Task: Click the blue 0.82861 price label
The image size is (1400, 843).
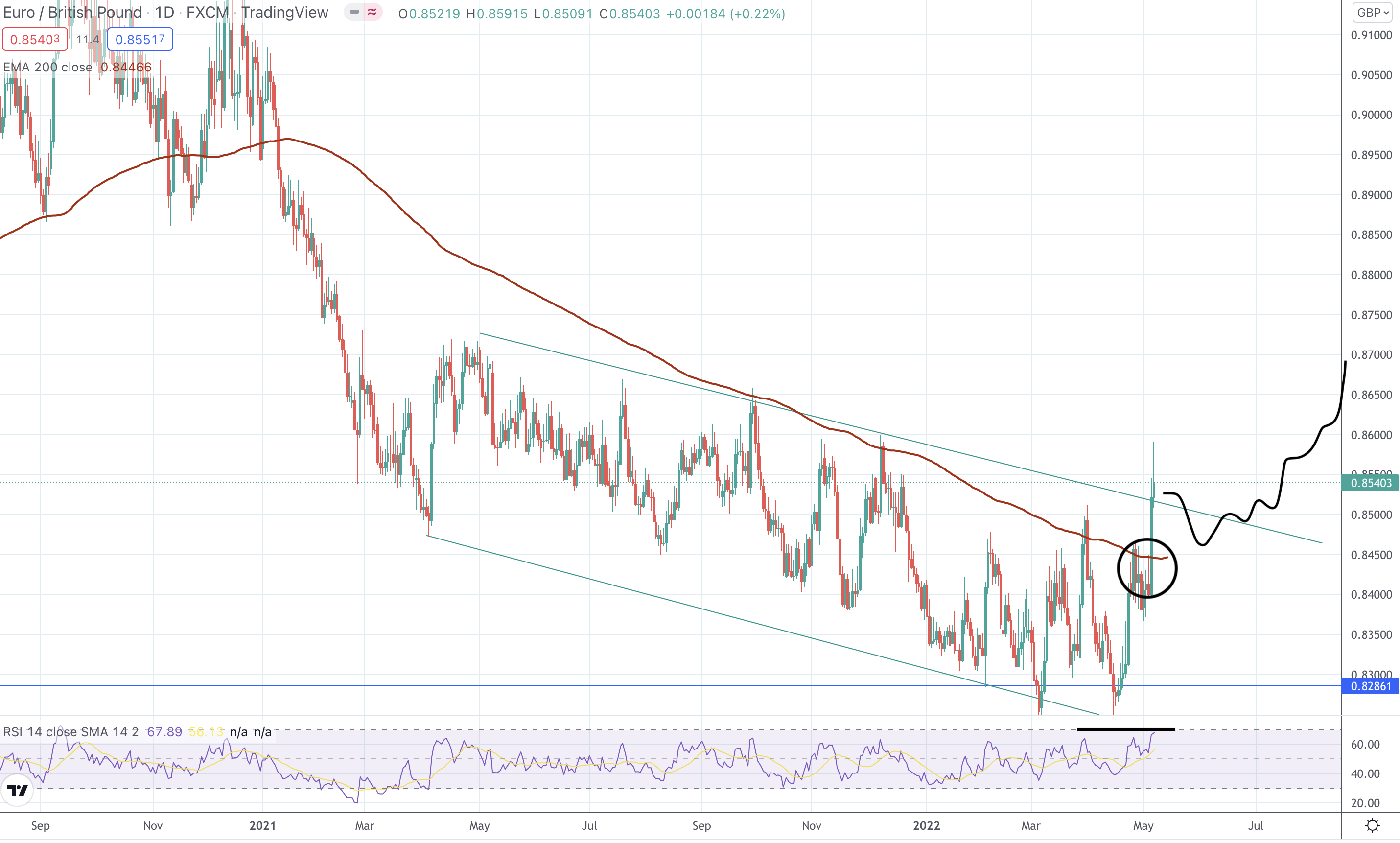Action: (1370, 686)
